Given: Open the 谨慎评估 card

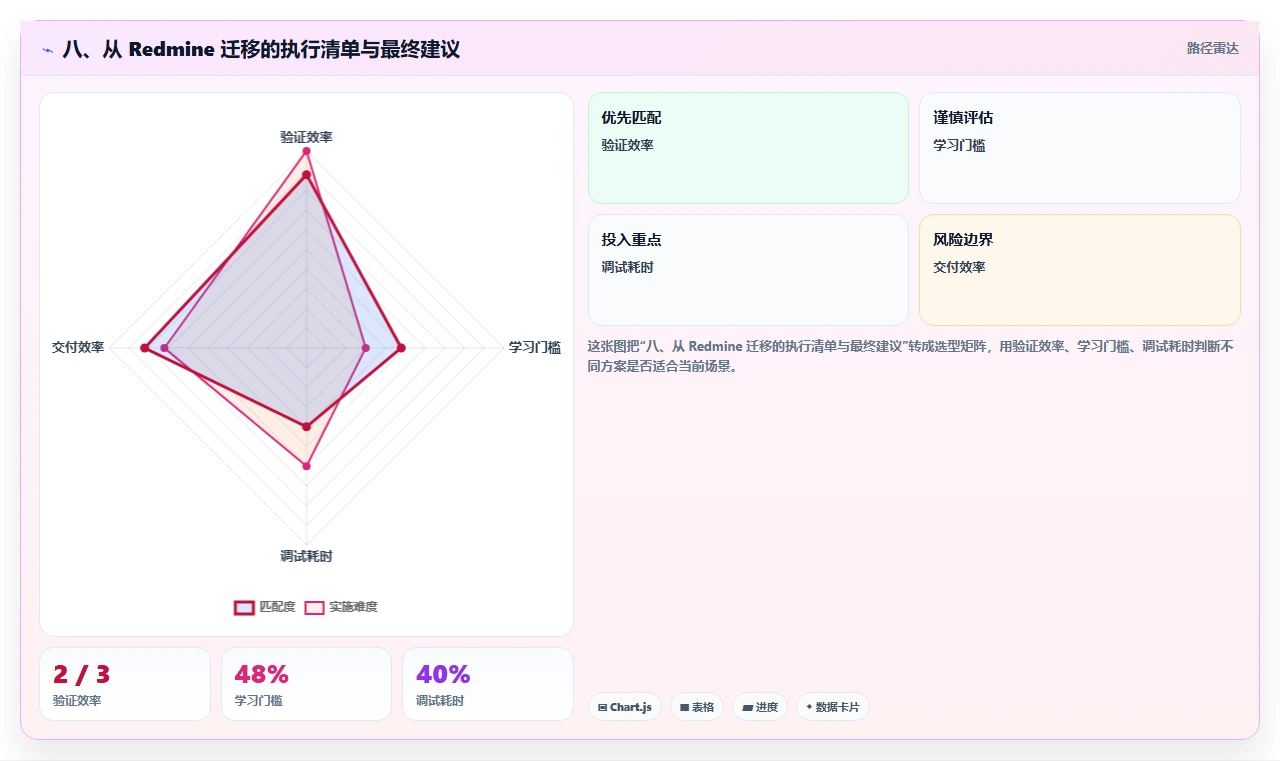Looking at the screenshot, I should coord(1080,148).
